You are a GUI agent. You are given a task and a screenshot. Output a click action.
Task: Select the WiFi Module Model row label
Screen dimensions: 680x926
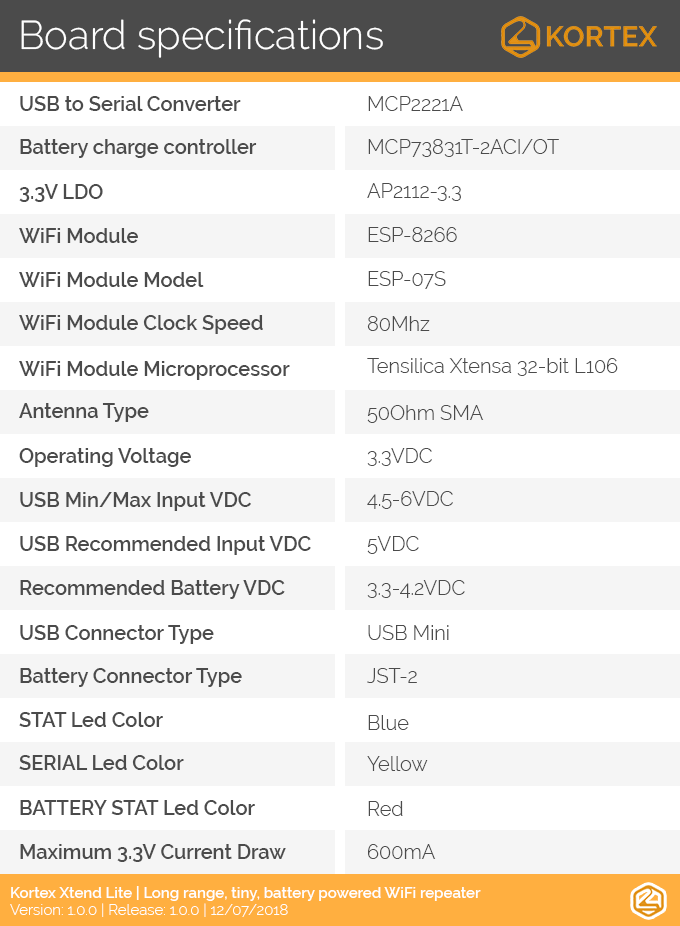tap(111, 279)
